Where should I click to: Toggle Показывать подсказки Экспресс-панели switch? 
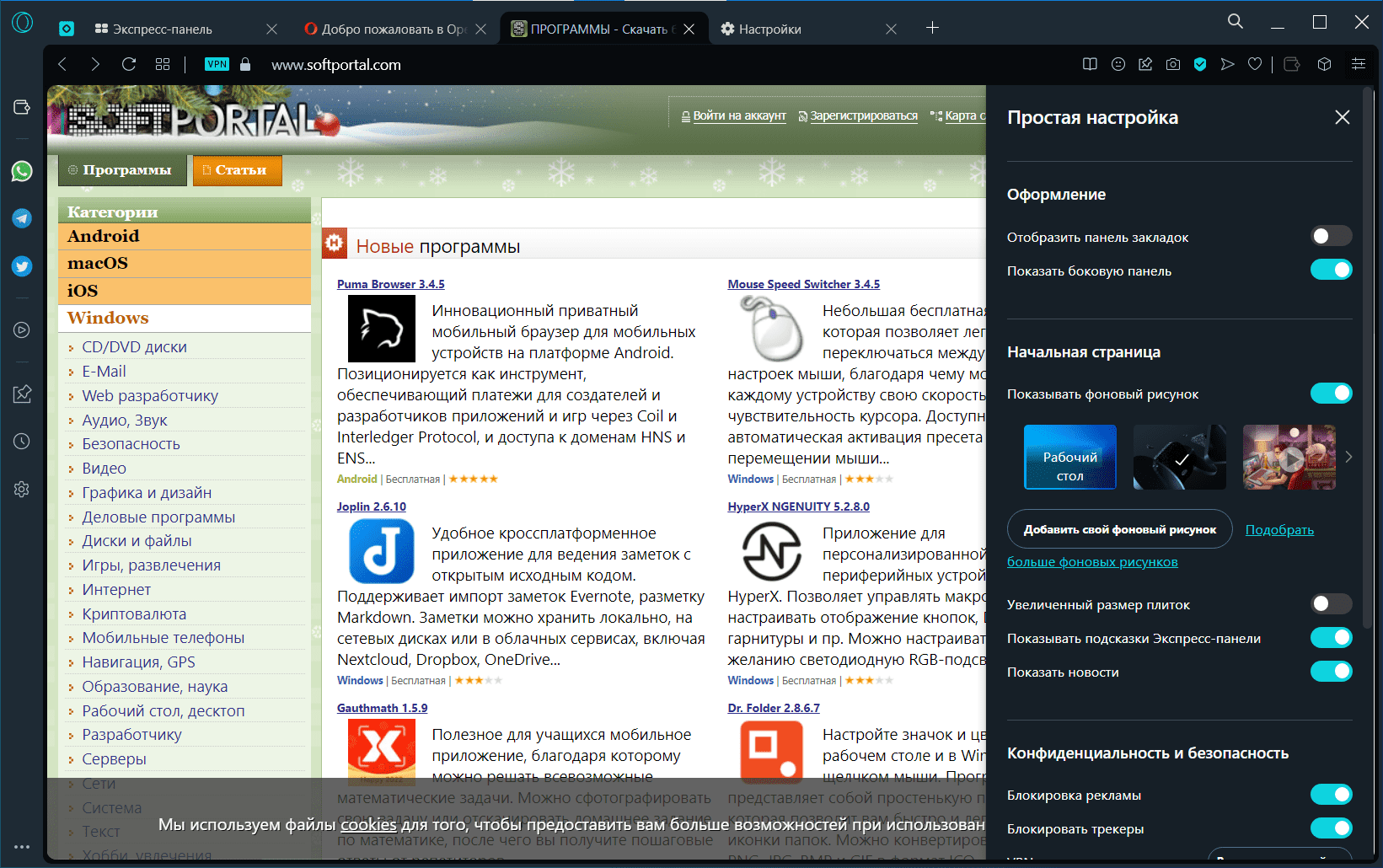(1332, 637)
